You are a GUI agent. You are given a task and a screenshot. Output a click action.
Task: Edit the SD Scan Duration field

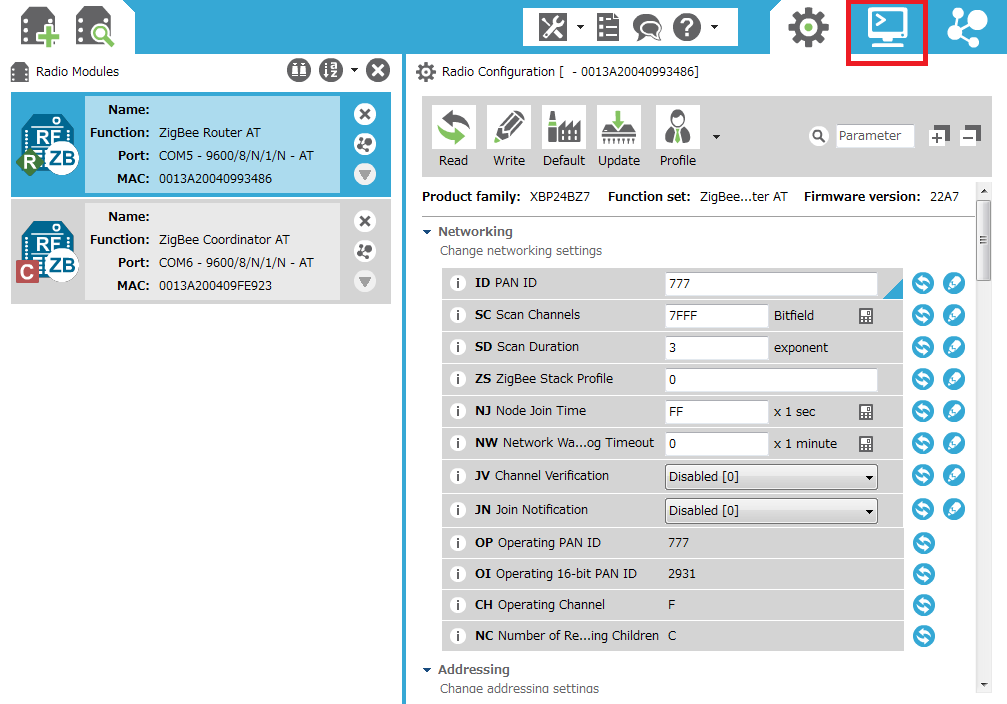(x=716, y=348)
